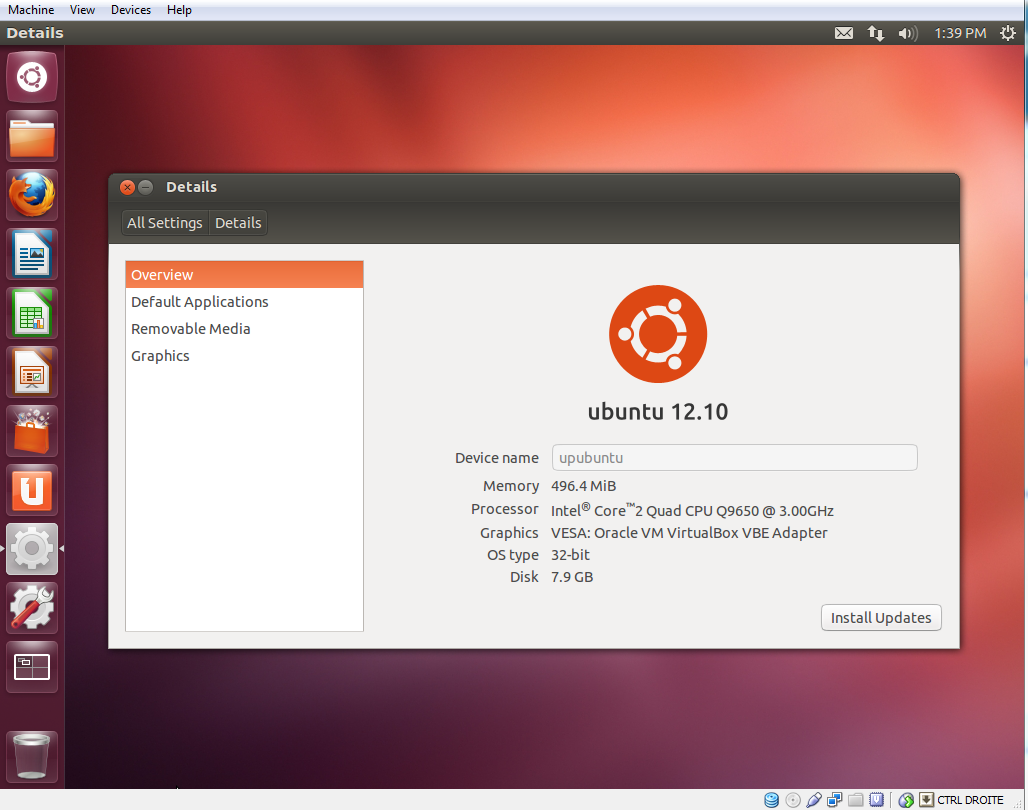Click the memory value 496.4 MiB
This screenshot has width=1028, height=810.
(583, 486)
